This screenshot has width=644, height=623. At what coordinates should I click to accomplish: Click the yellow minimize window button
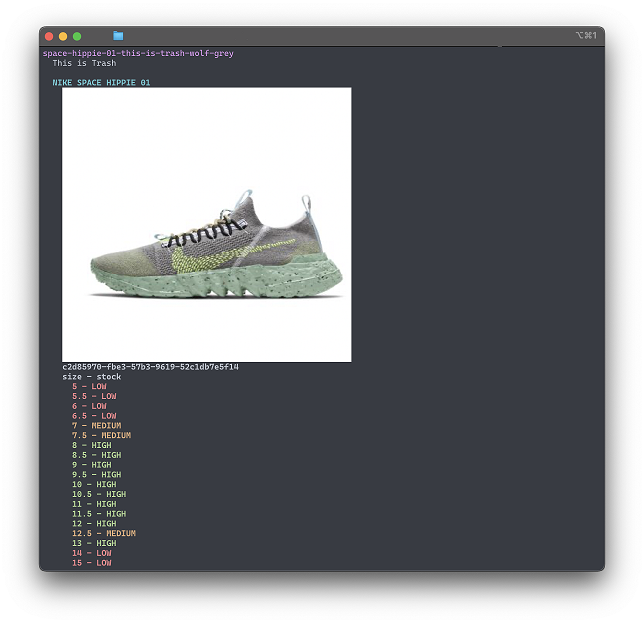(63, 36)
